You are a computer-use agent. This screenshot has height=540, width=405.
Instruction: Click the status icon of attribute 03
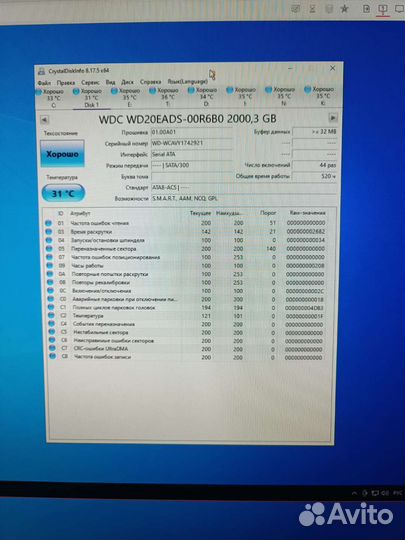(x=49, y=232)
